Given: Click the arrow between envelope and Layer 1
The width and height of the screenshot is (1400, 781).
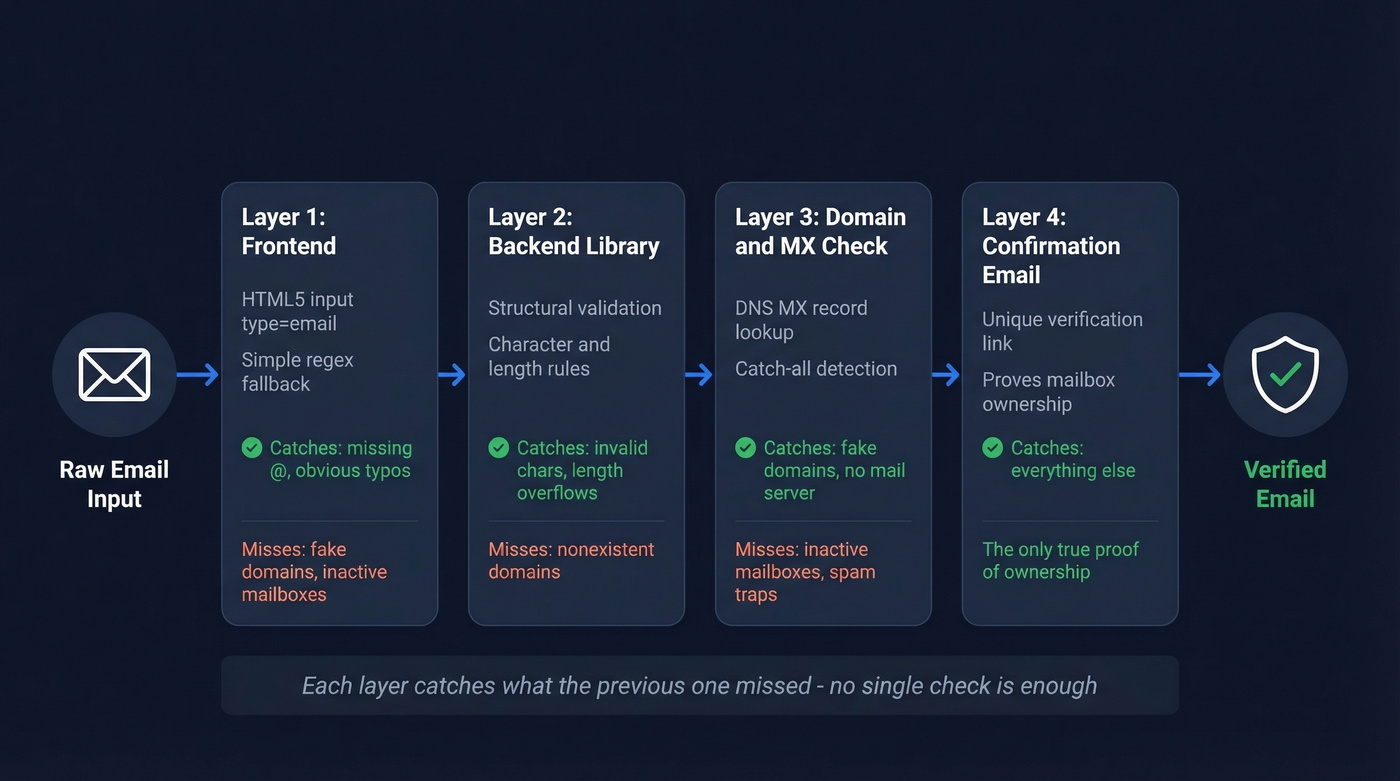Looking at the screenshot, I should point(196,375).
